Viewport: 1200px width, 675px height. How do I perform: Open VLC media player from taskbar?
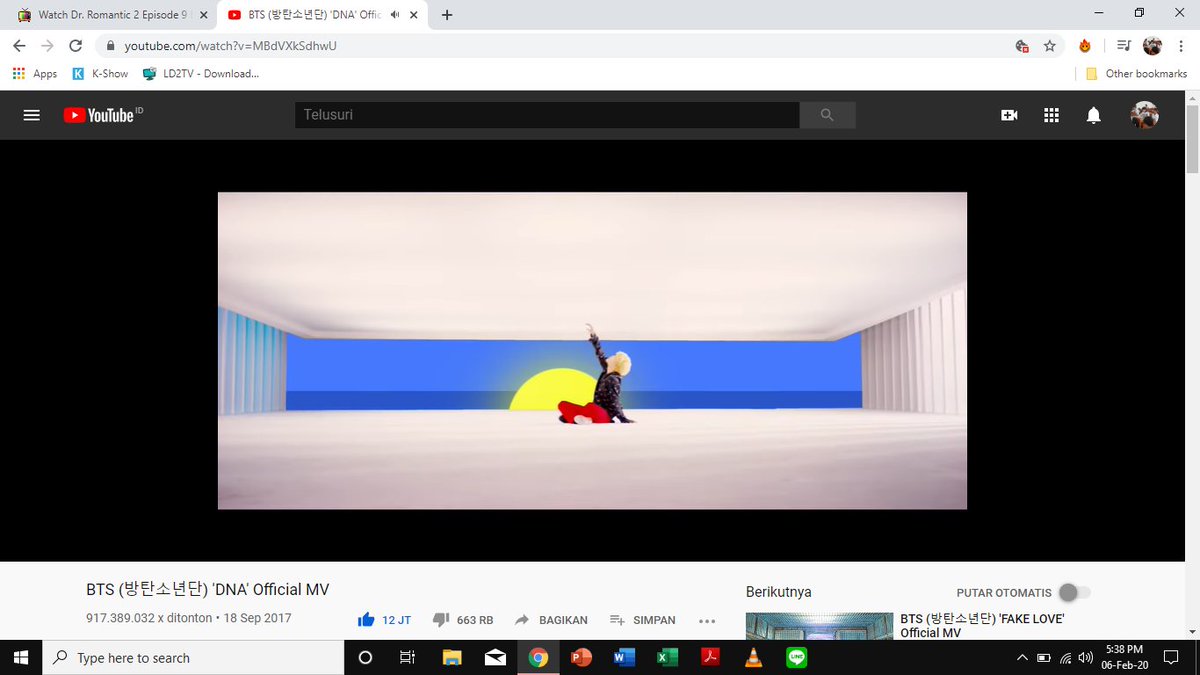753,657
